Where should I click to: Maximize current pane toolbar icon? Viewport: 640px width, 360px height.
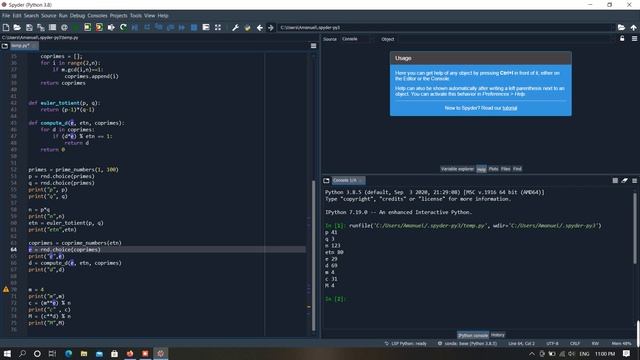point(218,27)
